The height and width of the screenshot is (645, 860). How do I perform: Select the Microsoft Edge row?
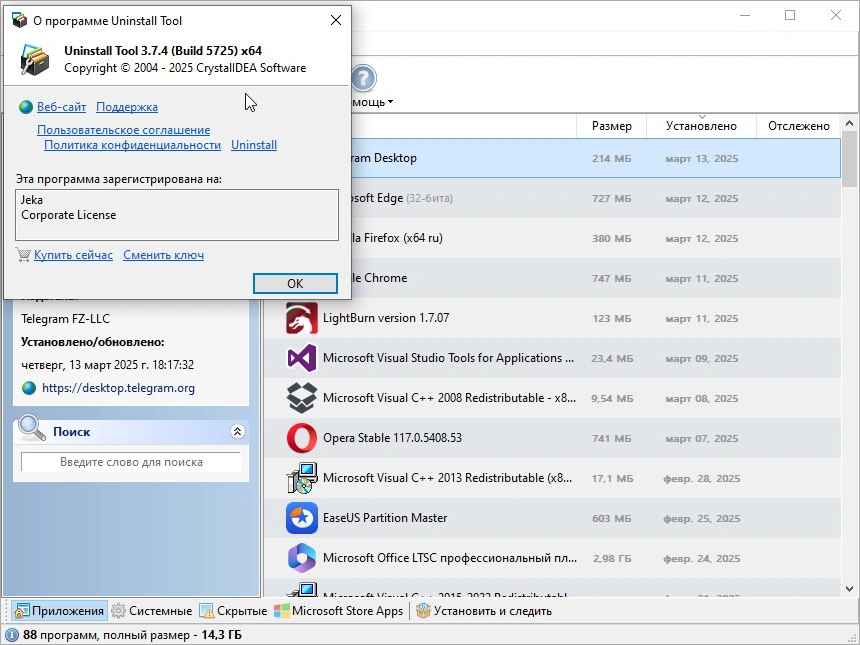[552, 198]
